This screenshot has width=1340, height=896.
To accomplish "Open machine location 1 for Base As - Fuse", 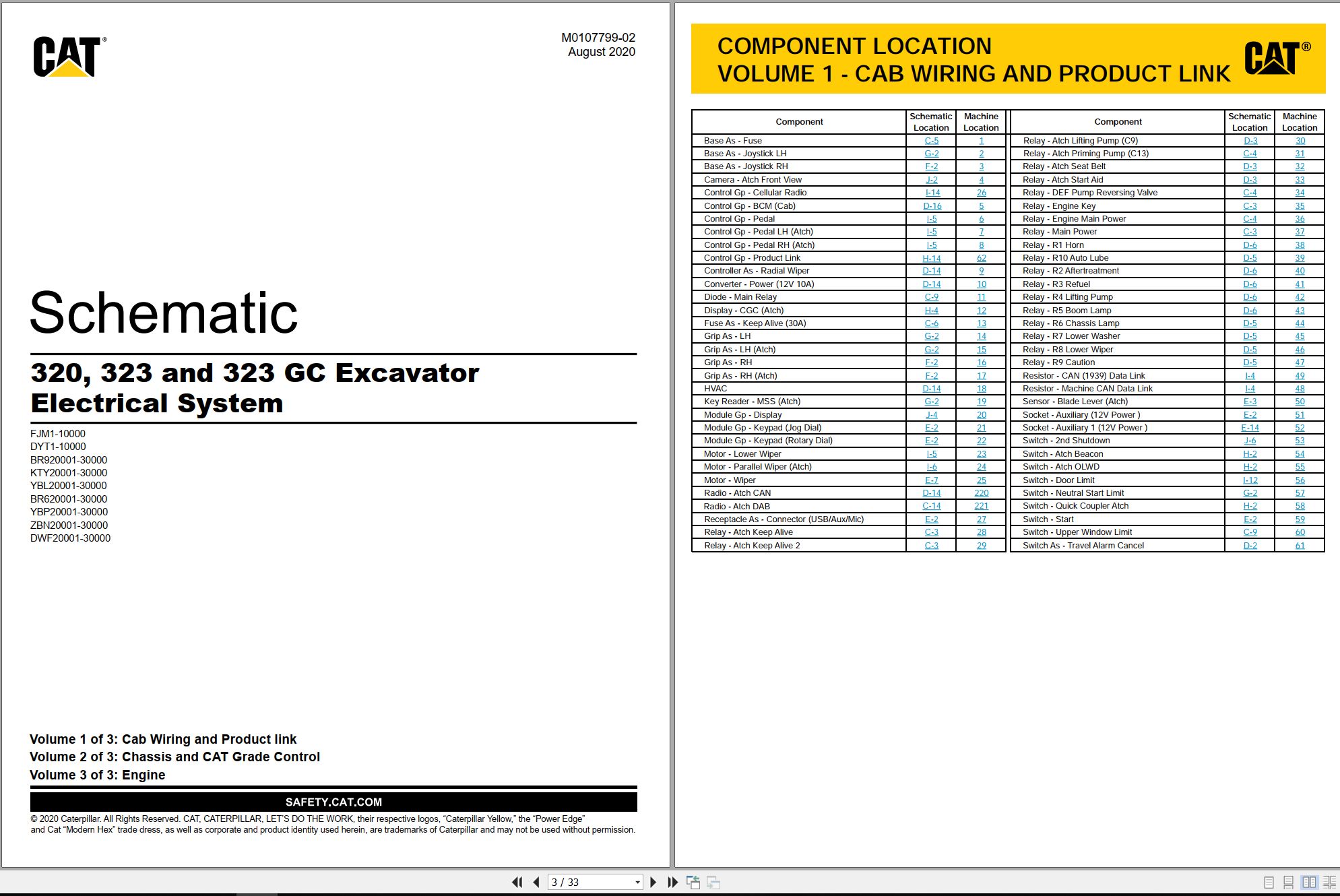I will (981, 141).
